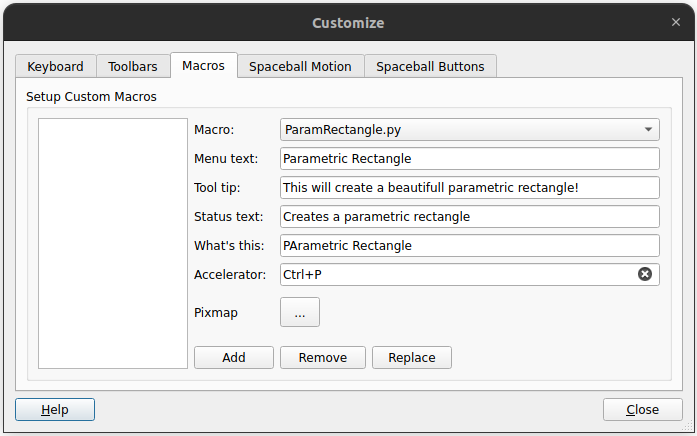Select the ParamRectangle.py macro combo box
Viewport: 697px width, 436px height.
pyautogui.click(x=469, y=129)
